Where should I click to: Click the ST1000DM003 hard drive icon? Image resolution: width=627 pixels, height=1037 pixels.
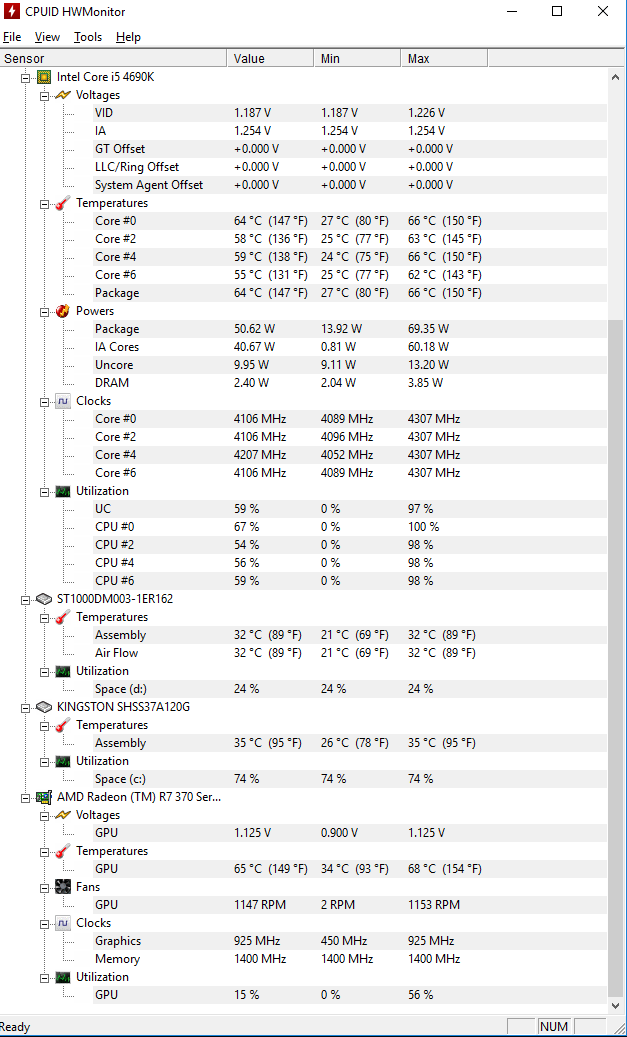(44, 599)
